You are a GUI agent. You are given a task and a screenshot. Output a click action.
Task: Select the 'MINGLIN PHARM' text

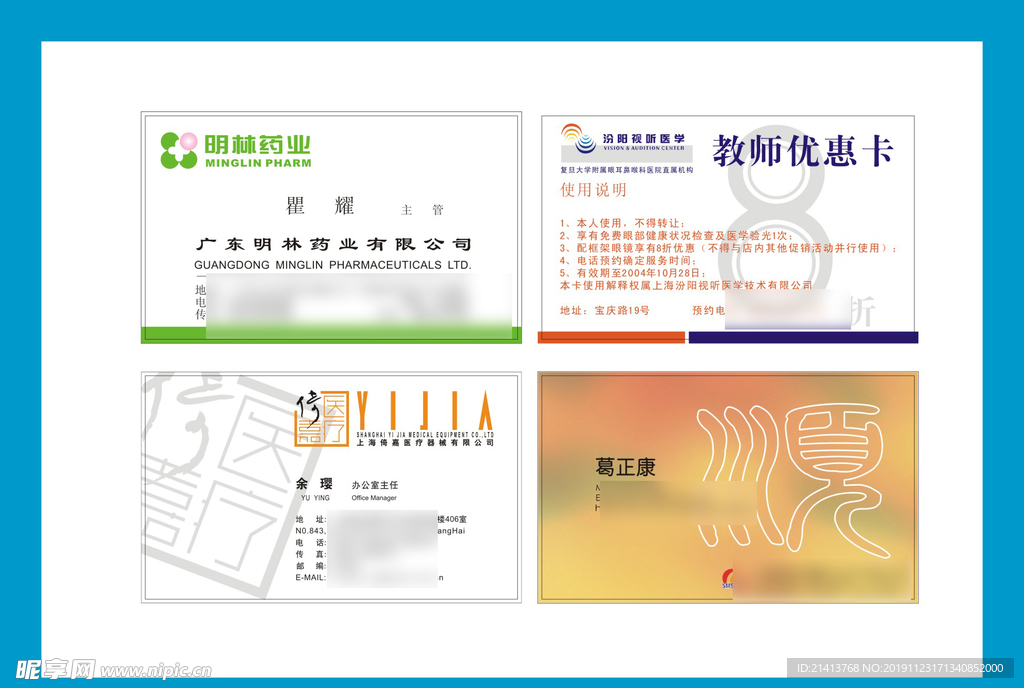tap(258, 163)
